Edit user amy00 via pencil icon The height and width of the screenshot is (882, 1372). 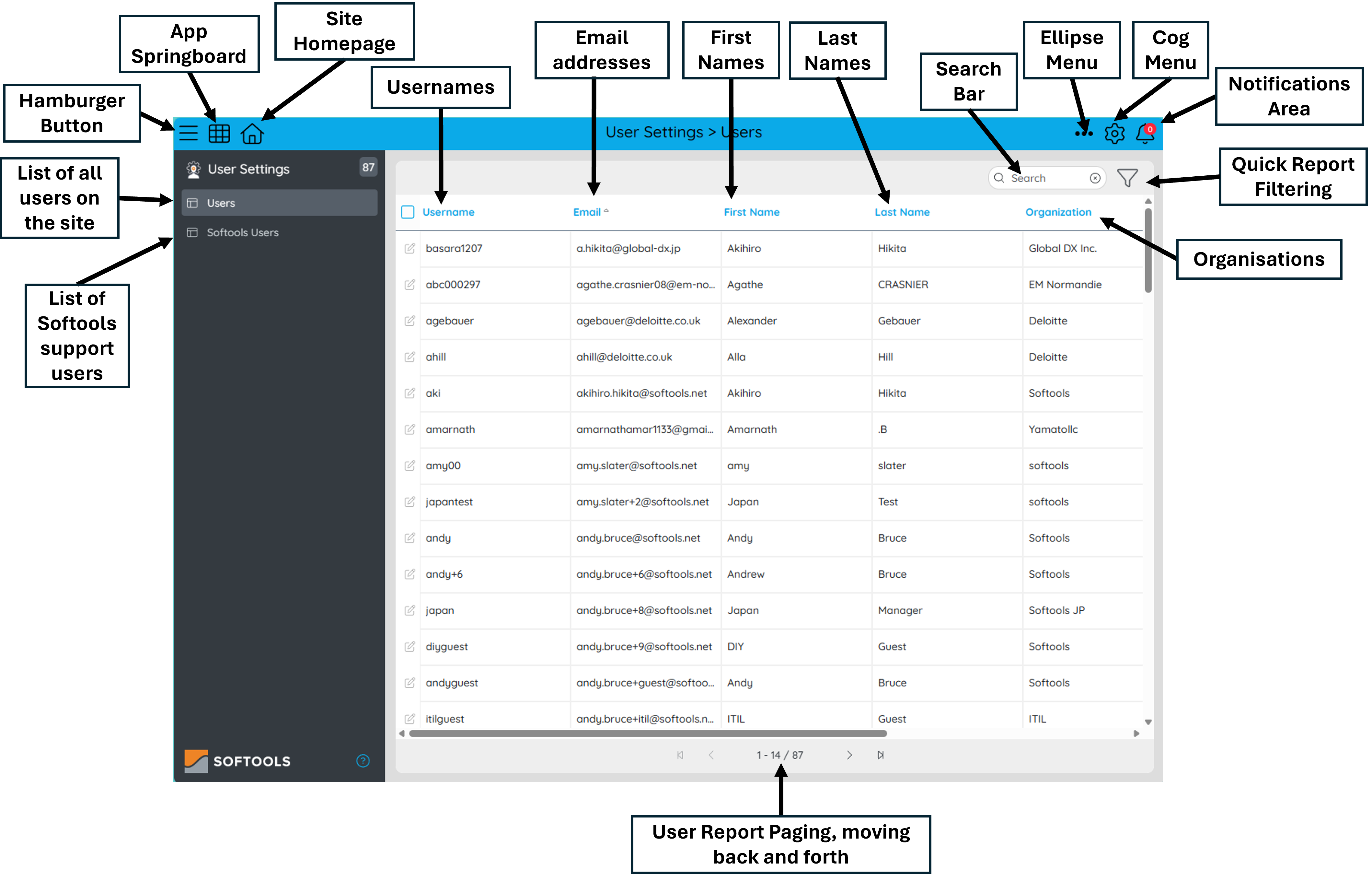click(x=409, y=465)
